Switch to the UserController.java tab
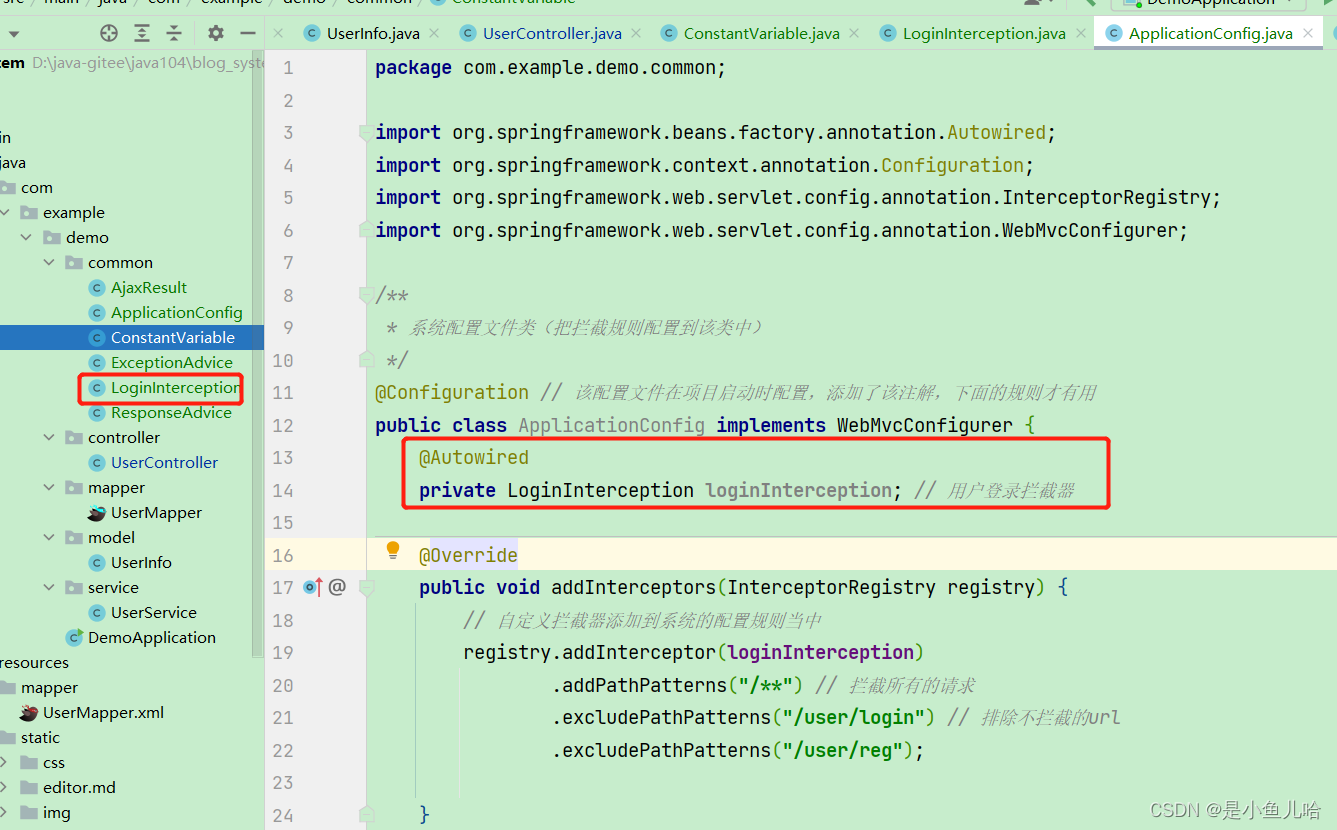 pyautogui.click(x=552, y=33)
